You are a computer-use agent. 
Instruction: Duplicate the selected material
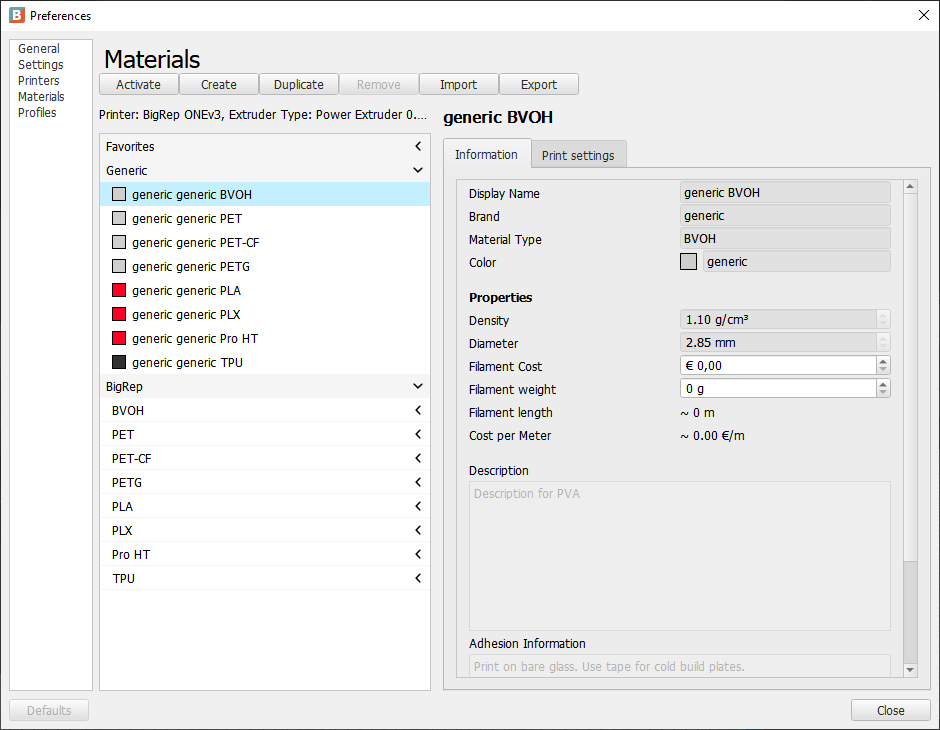(299, 85)
